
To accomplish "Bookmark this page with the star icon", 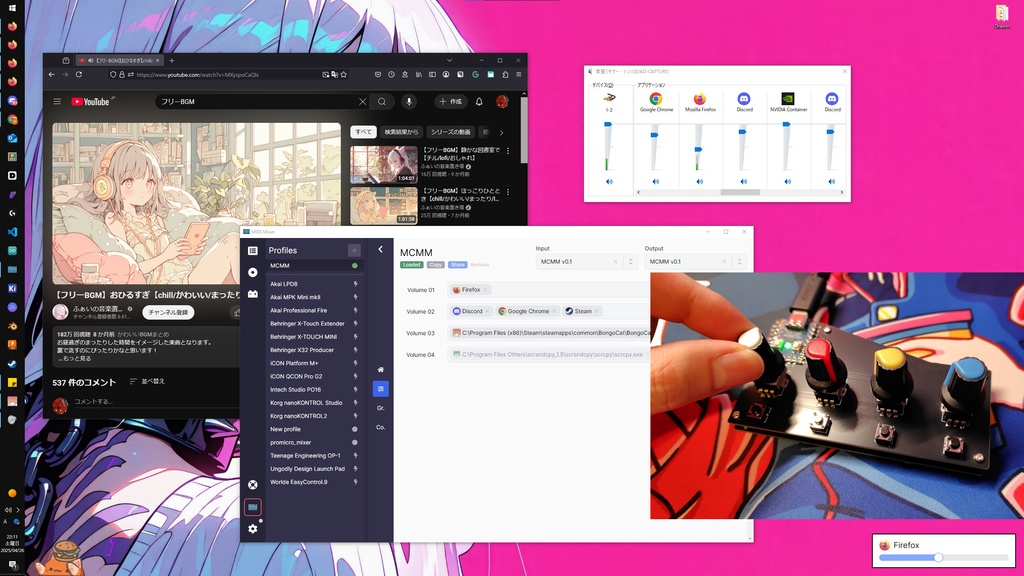I will [344, 75].
